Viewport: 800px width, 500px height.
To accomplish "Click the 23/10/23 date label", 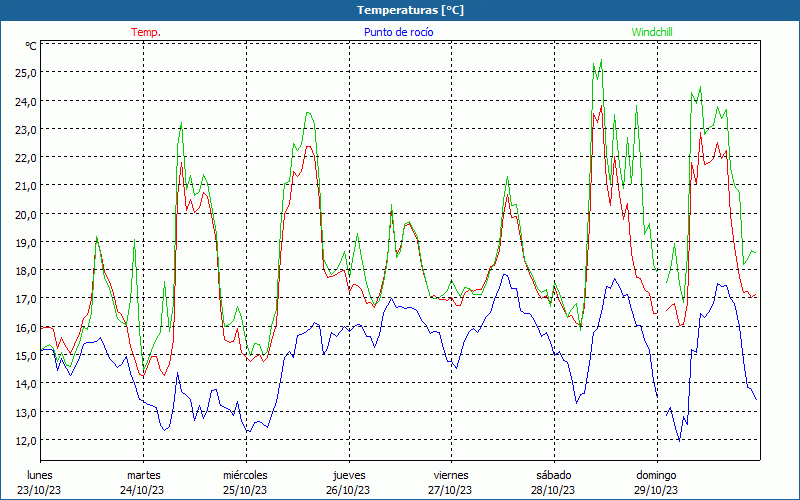I will click(x=39, y=490).
